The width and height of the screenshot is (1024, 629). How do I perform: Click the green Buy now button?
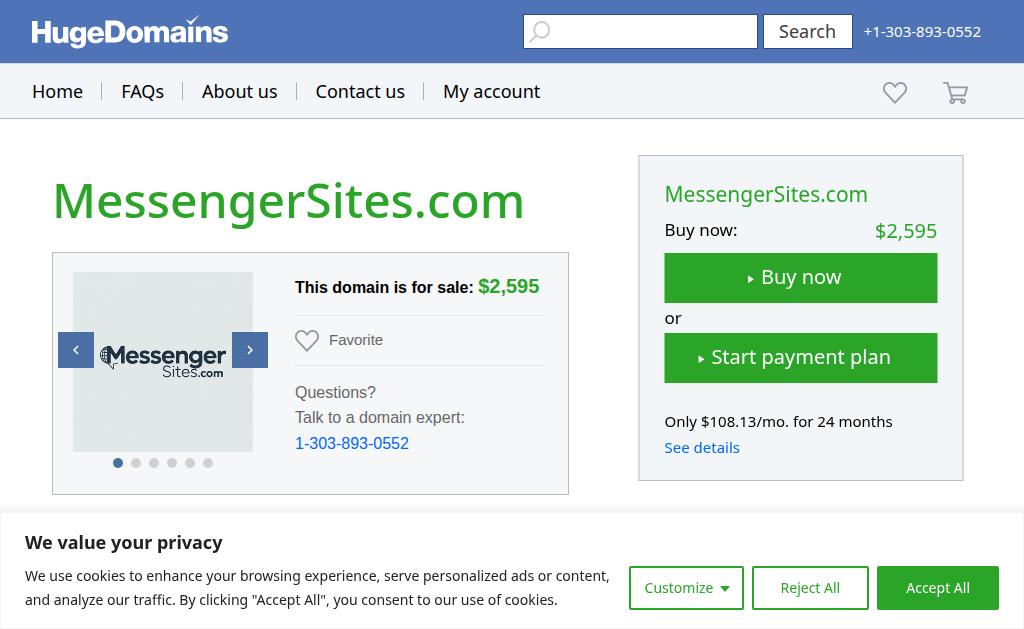tap(800, 278)
